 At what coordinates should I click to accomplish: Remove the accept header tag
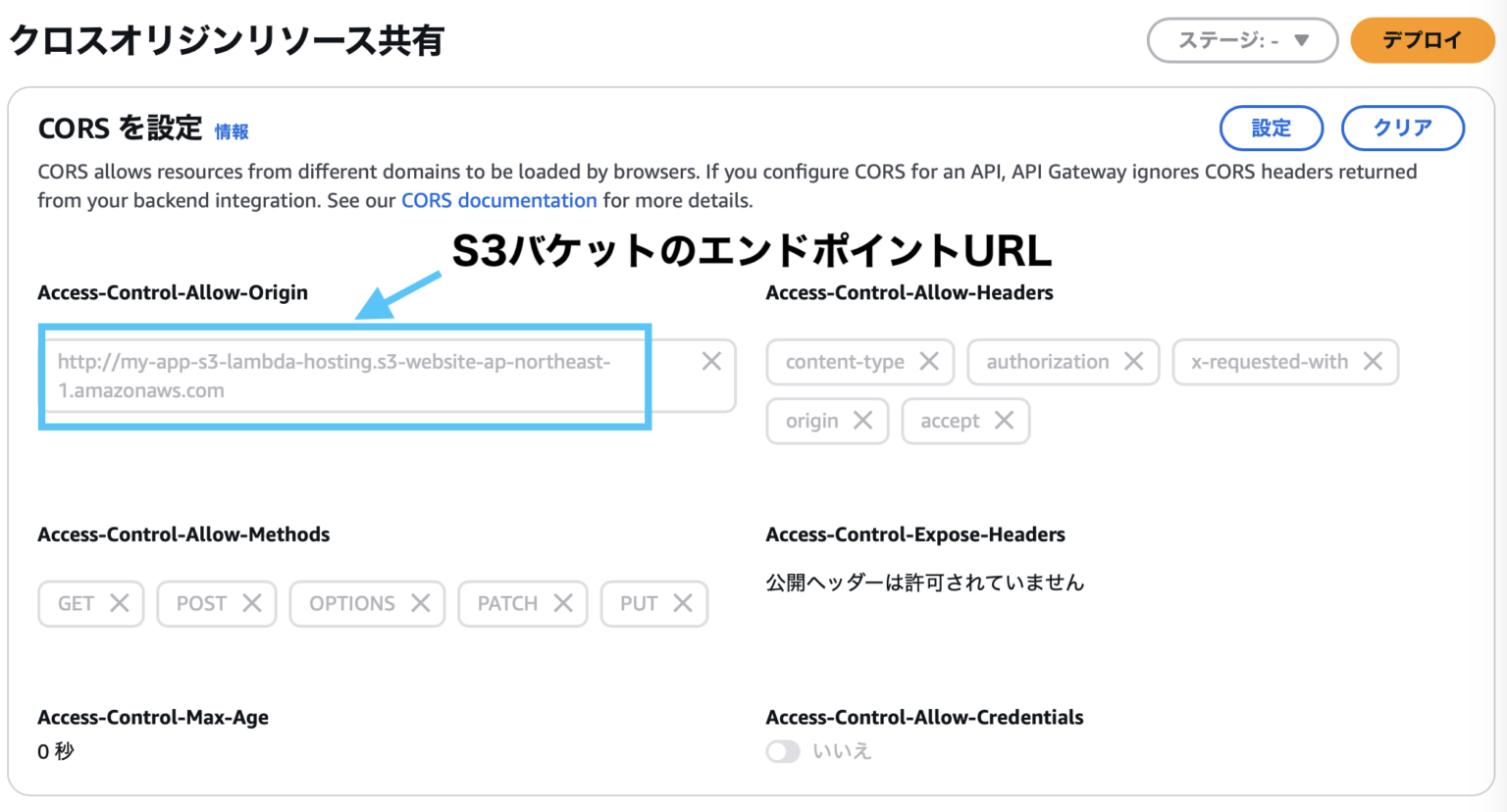point(1004,421)
